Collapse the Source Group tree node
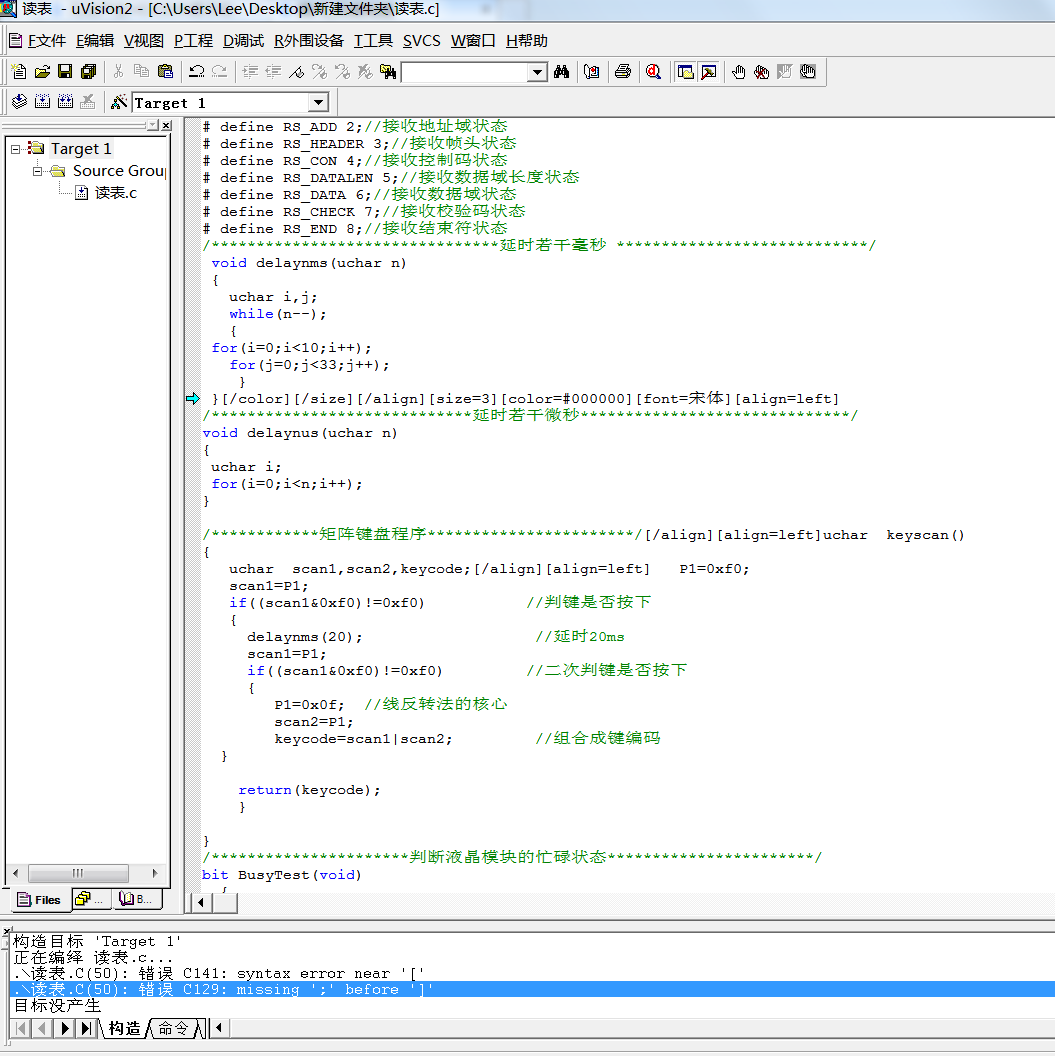Image resolution: width=1055 pixels, height=1056 pixels. point(38,171)
